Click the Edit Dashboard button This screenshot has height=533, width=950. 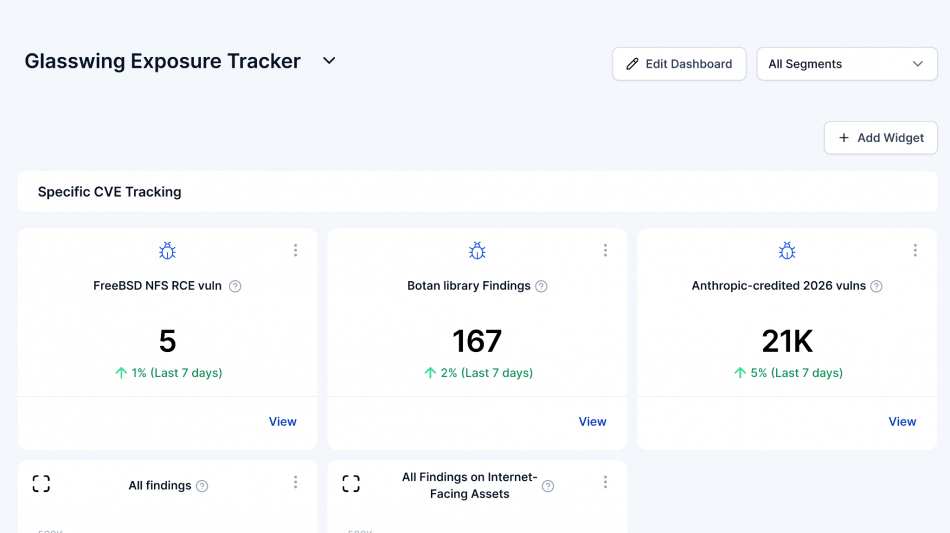pyautogui.click(x=679, y=64)
